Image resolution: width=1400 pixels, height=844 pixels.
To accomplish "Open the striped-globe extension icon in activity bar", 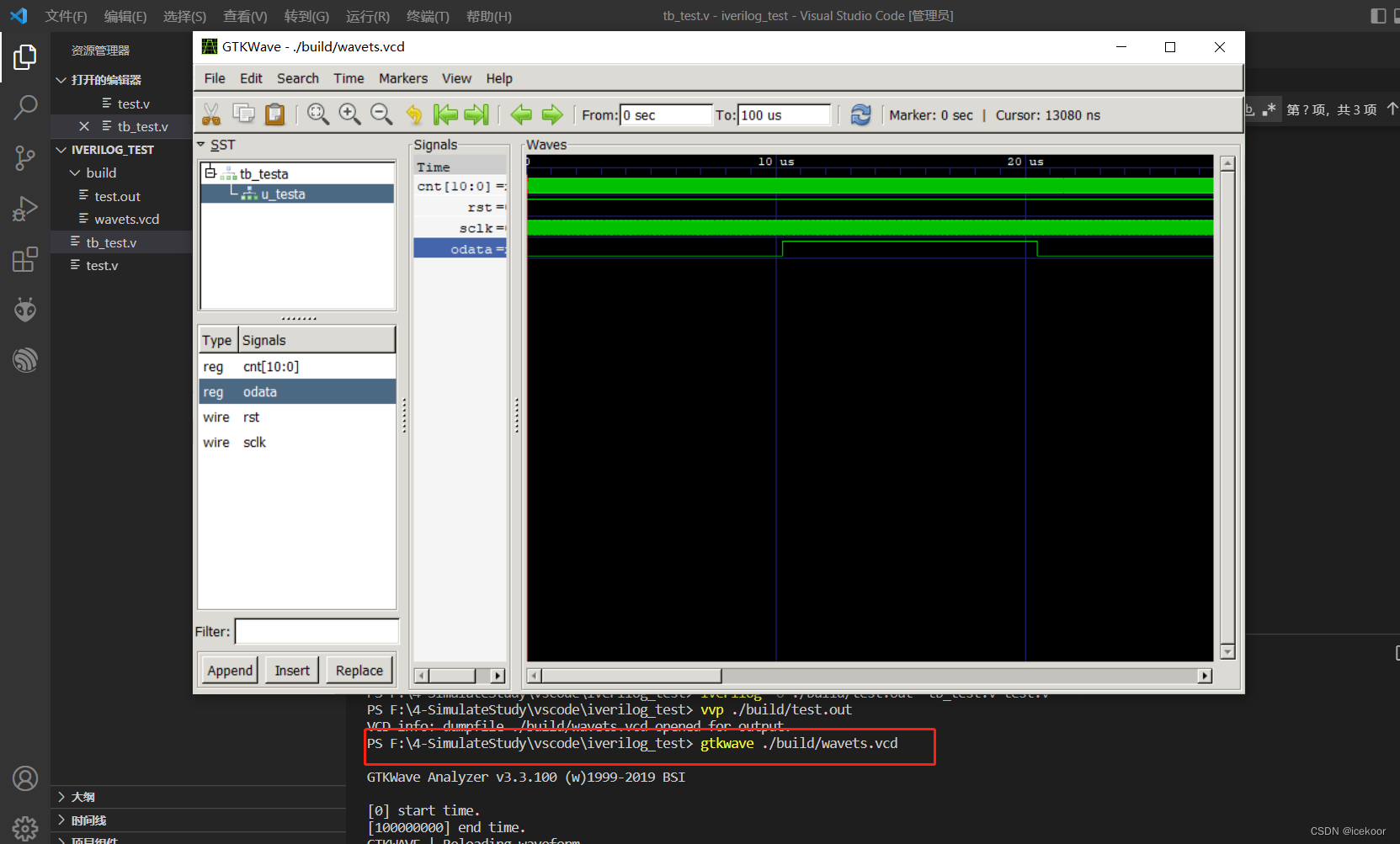I will 25,360.
